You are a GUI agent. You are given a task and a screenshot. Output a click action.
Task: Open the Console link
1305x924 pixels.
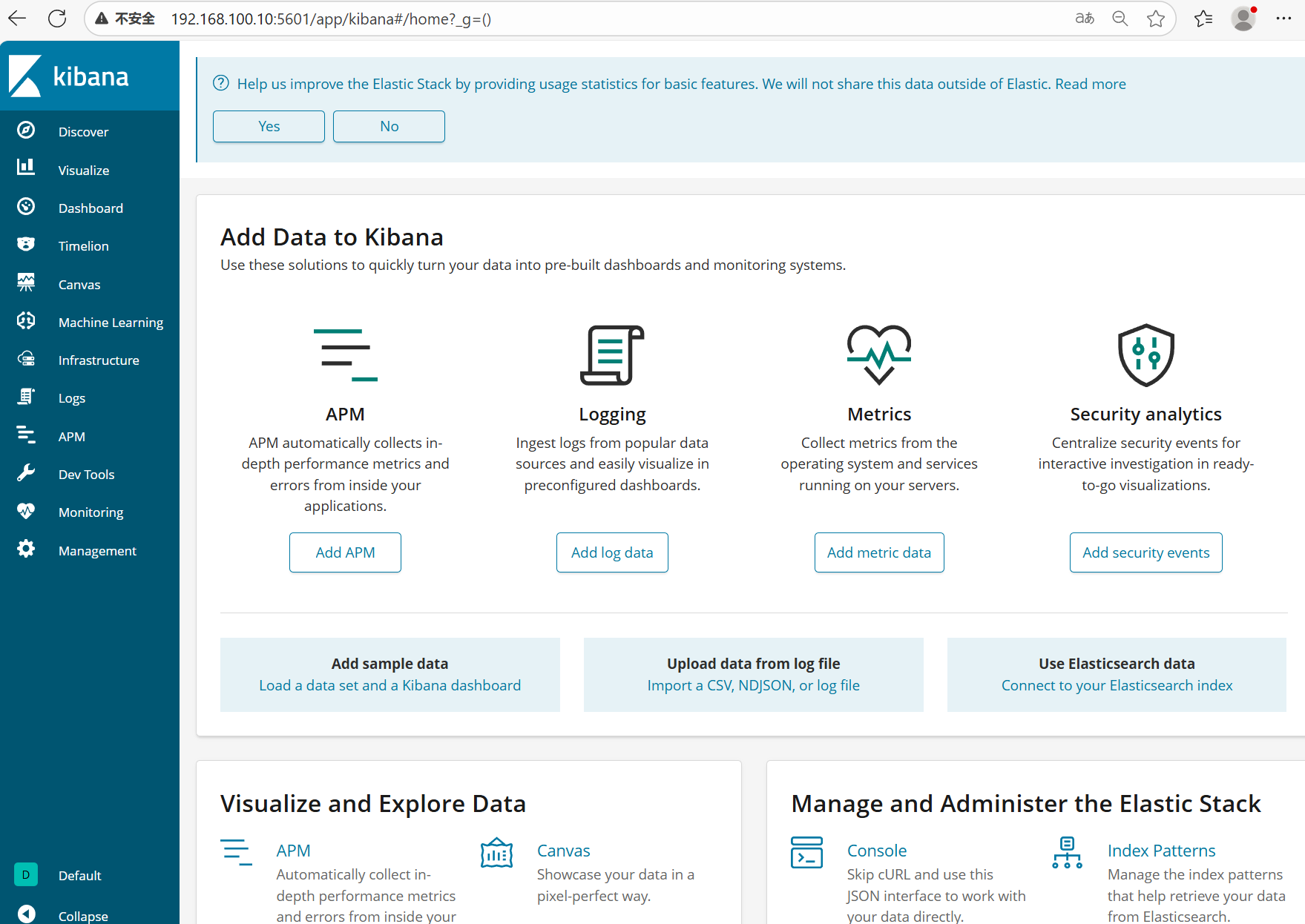[x=876, y=851]
